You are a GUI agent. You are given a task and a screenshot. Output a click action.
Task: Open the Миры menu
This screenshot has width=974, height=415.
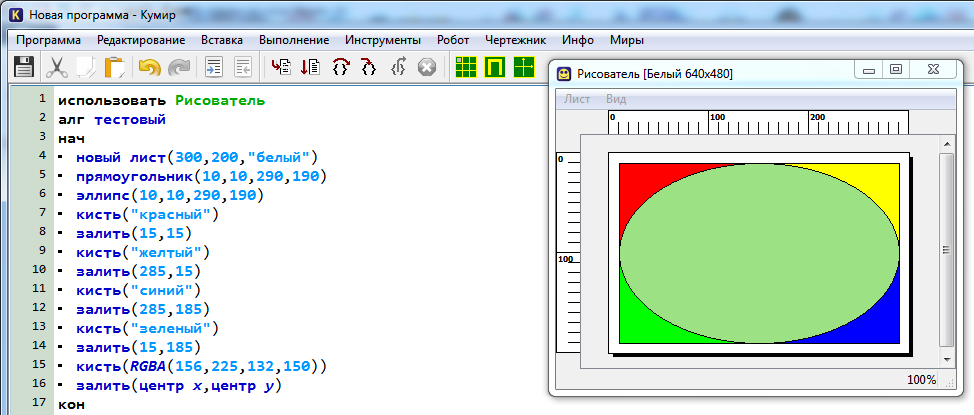click(x=626, y=40)
